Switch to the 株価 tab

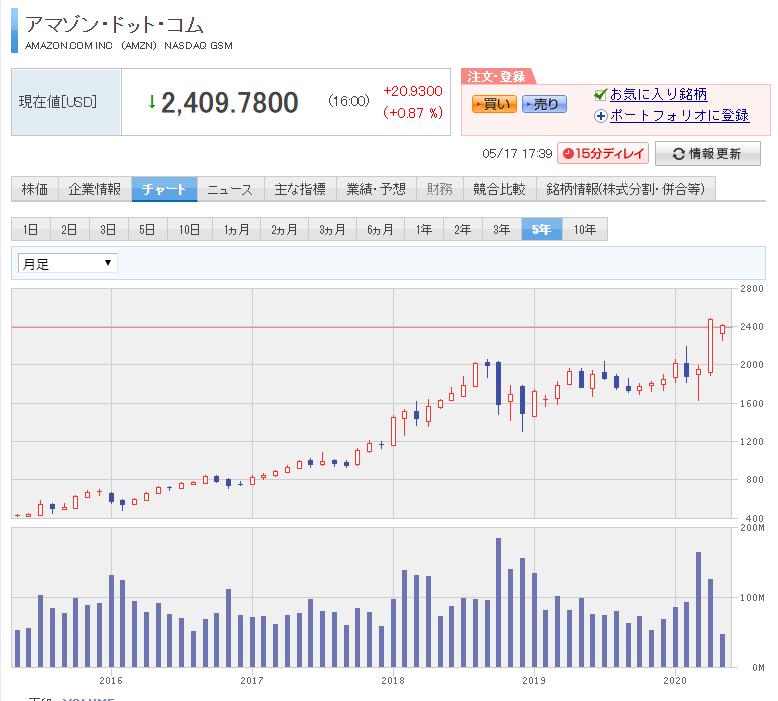(x=35, y=189)
